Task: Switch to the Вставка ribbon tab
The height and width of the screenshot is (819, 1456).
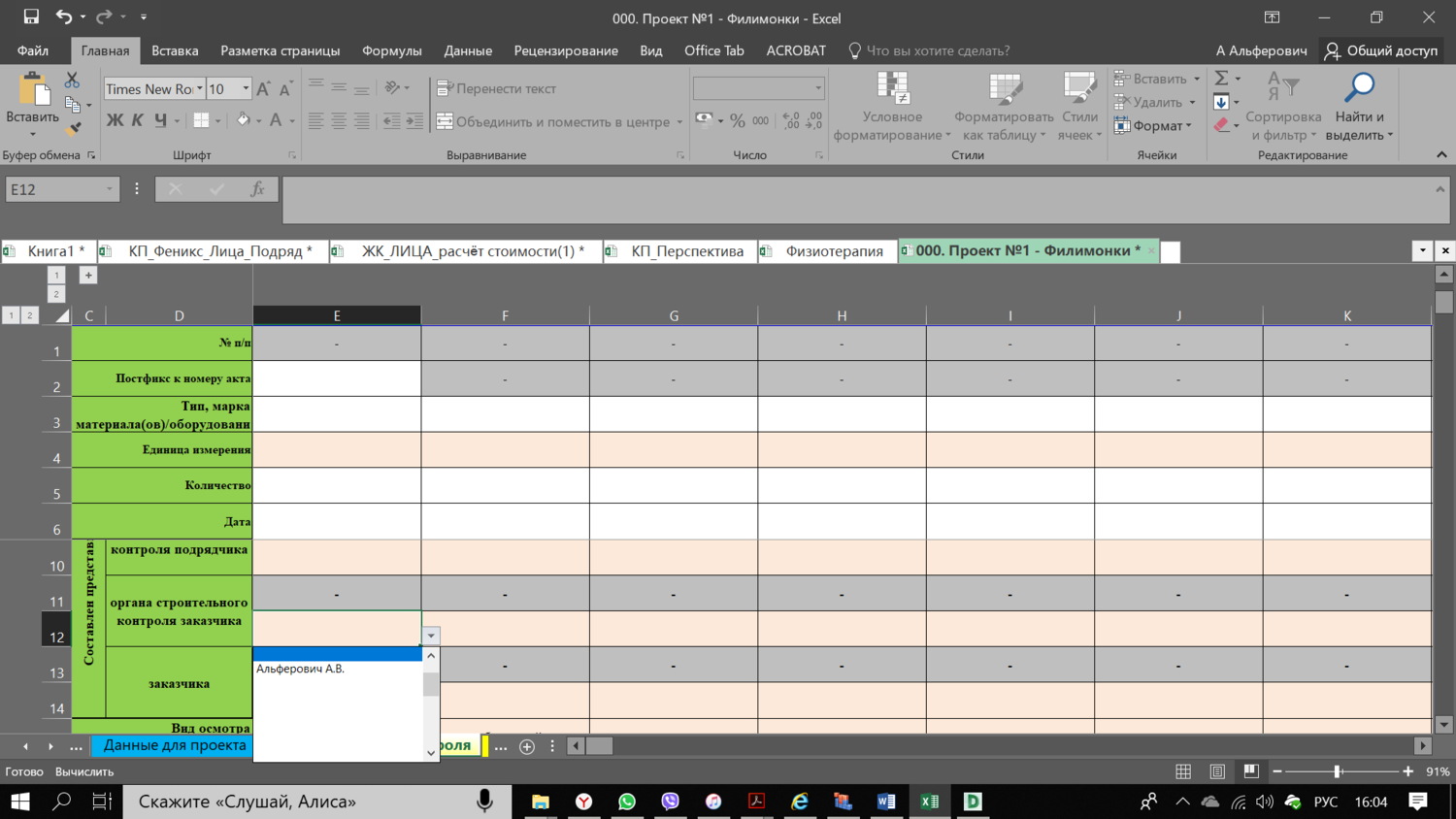Action: click(x=175, y=50)
